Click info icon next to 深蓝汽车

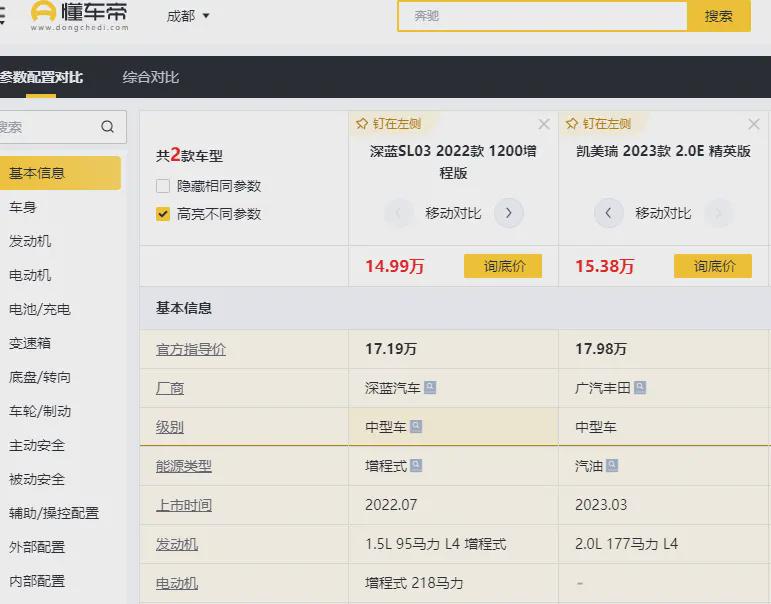click(430, 388)
